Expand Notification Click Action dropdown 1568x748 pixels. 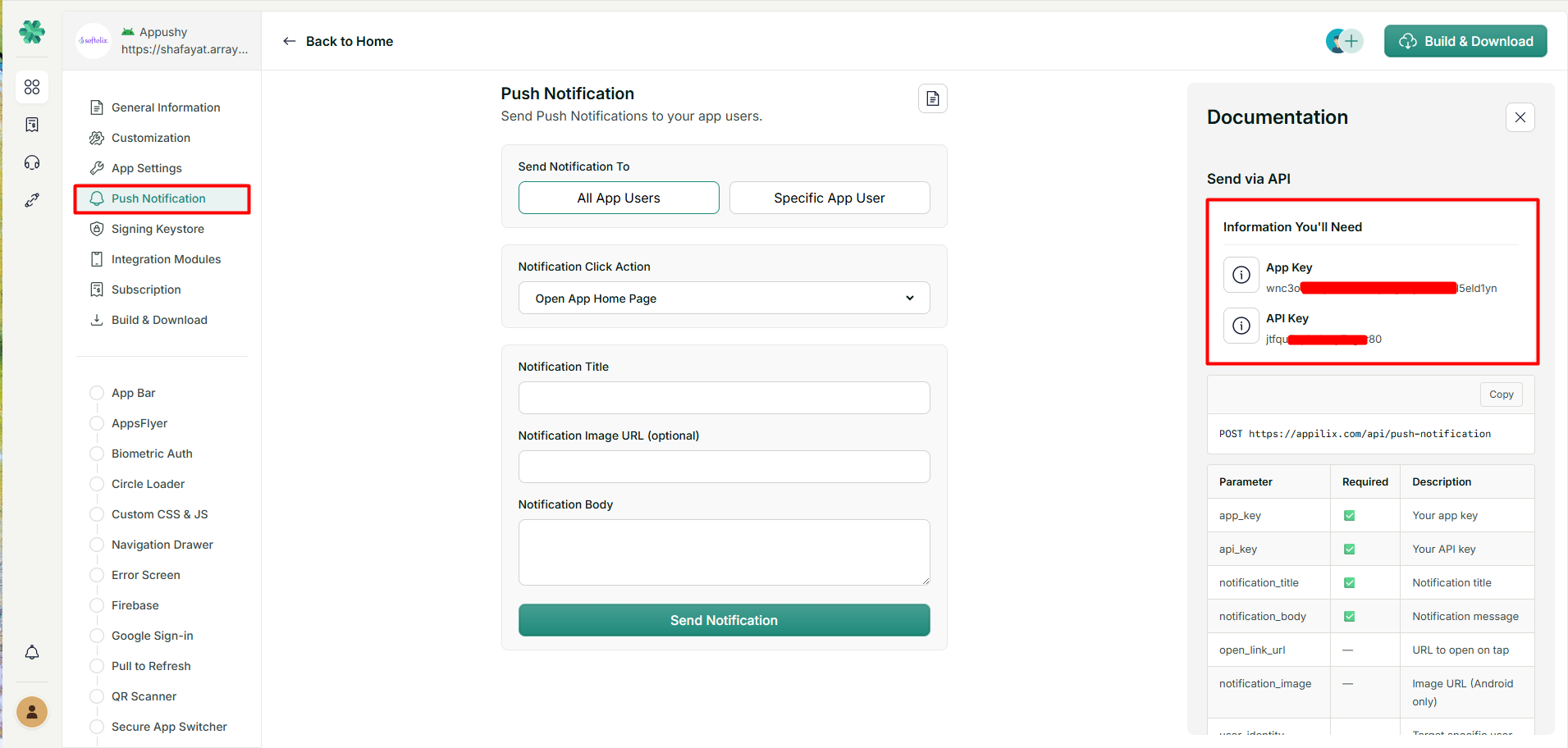[x=724, y=298]
